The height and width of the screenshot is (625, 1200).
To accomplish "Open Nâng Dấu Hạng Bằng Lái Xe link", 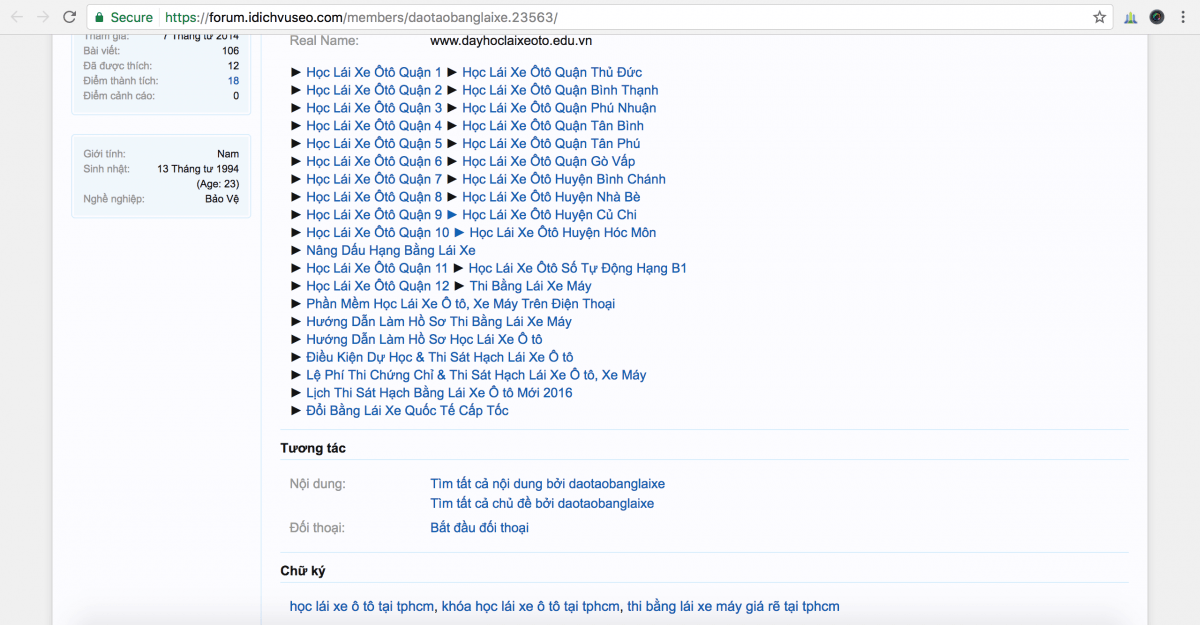I will (x=390, y=250).
